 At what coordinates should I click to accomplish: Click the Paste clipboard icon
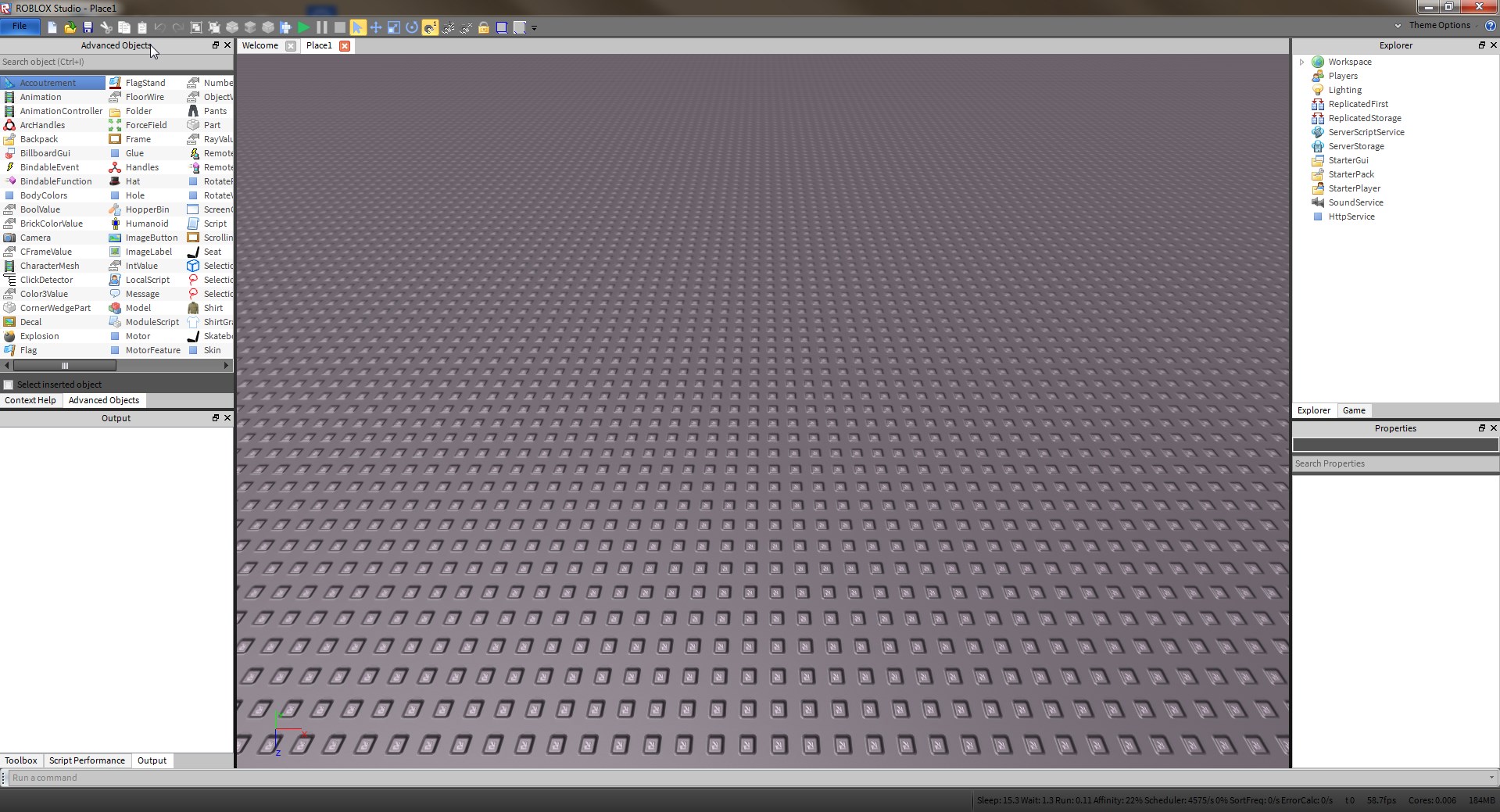[142, 27]
